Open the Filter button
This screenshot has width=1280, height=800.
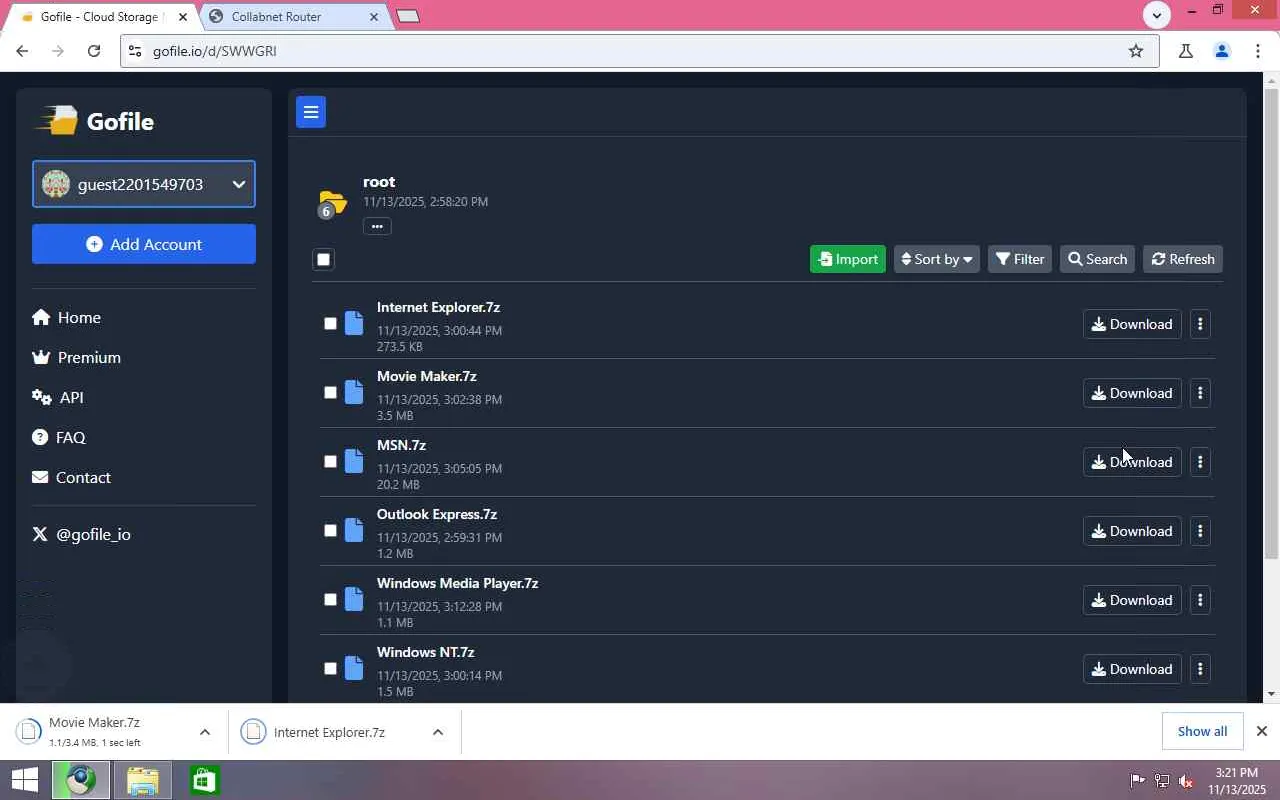coord(1020,259)
